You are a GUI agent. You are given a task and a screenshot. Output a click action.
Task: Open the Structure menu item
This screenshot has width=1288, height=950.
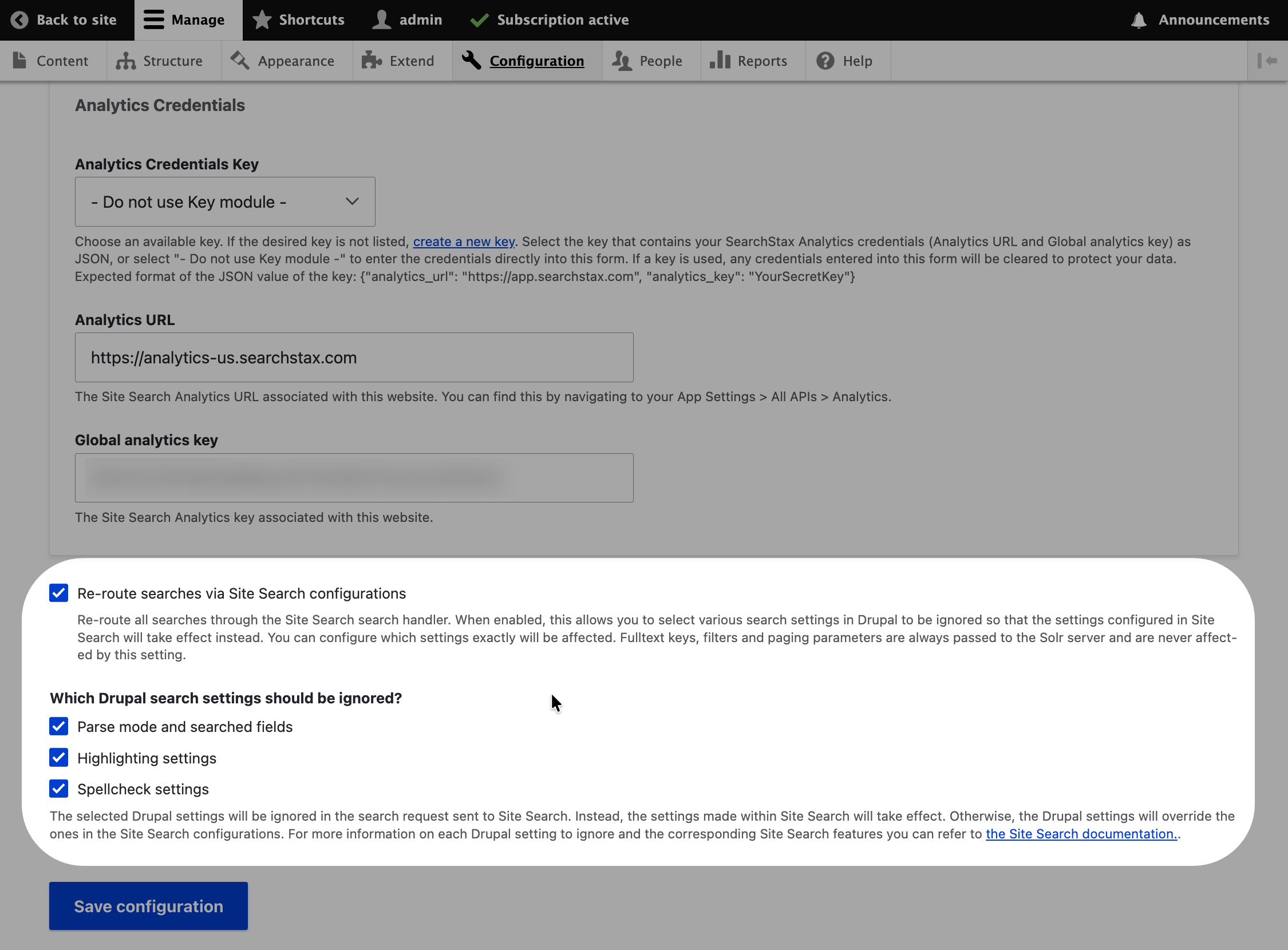[x=164, y=61]
